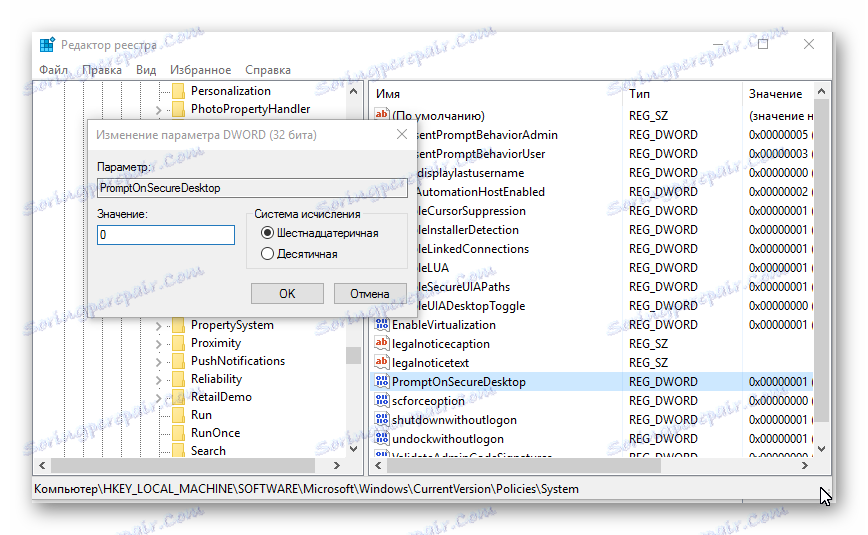The image size is (868, 535).
Task: Click the registry path in status bar
Action: click(x=306, y=489)
